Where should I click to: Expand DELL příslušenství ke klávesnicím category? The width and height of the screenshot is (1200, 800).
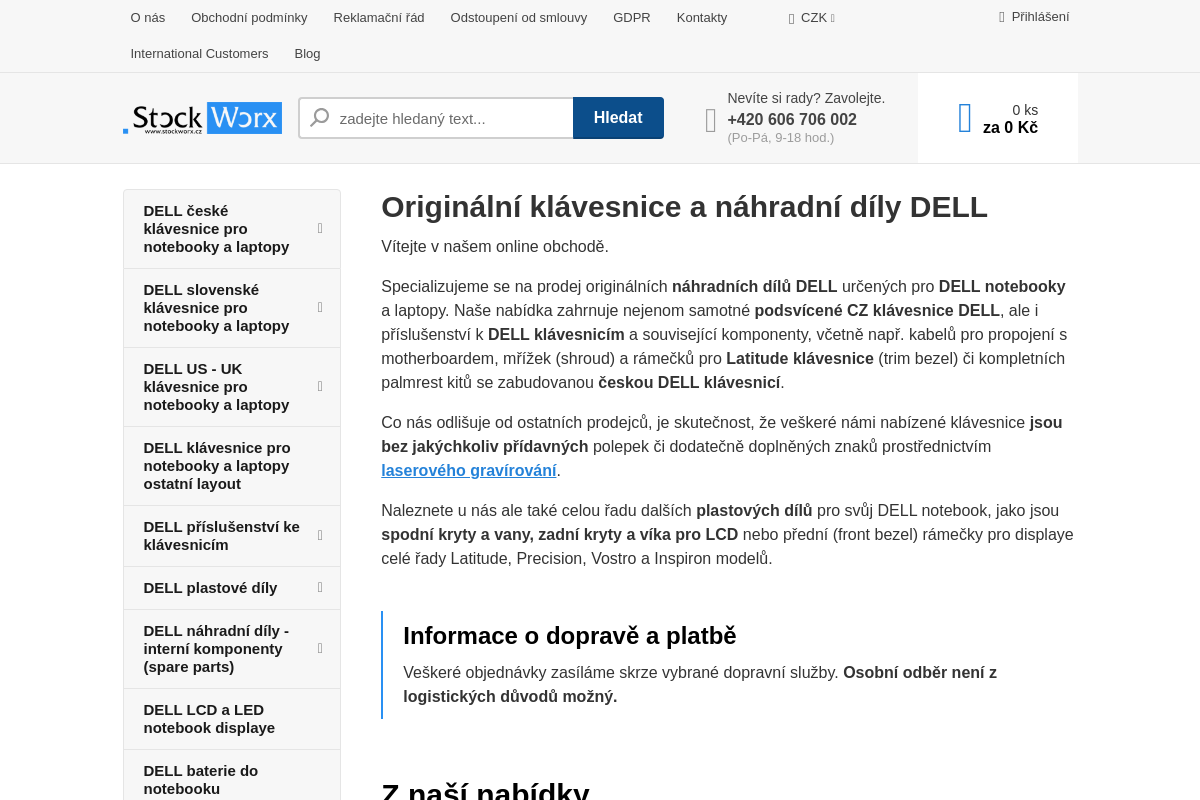pyautogui.click(x=320, y=535)
